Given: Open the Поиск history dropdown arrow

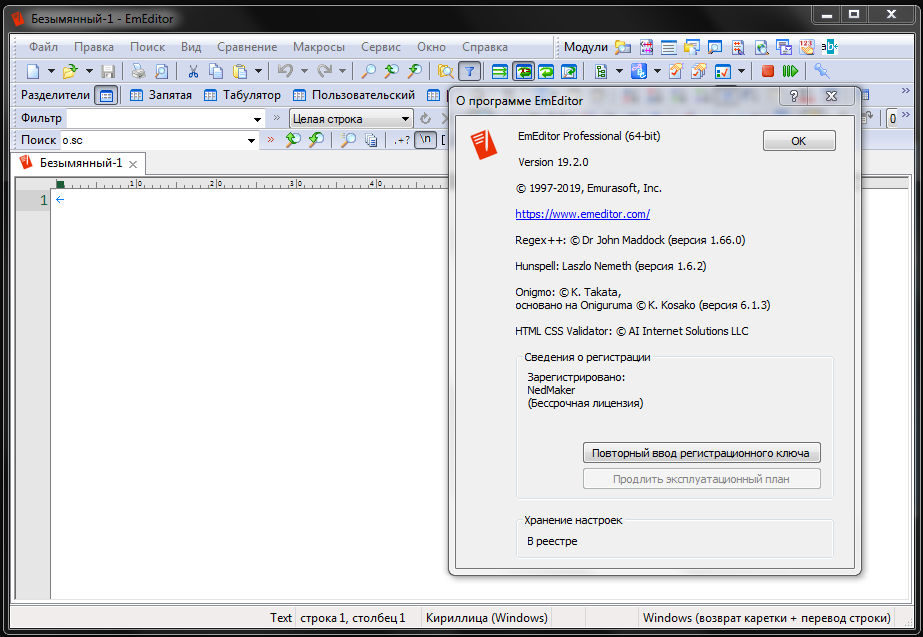Looking at the screenshot, I should tap(251, 141).
